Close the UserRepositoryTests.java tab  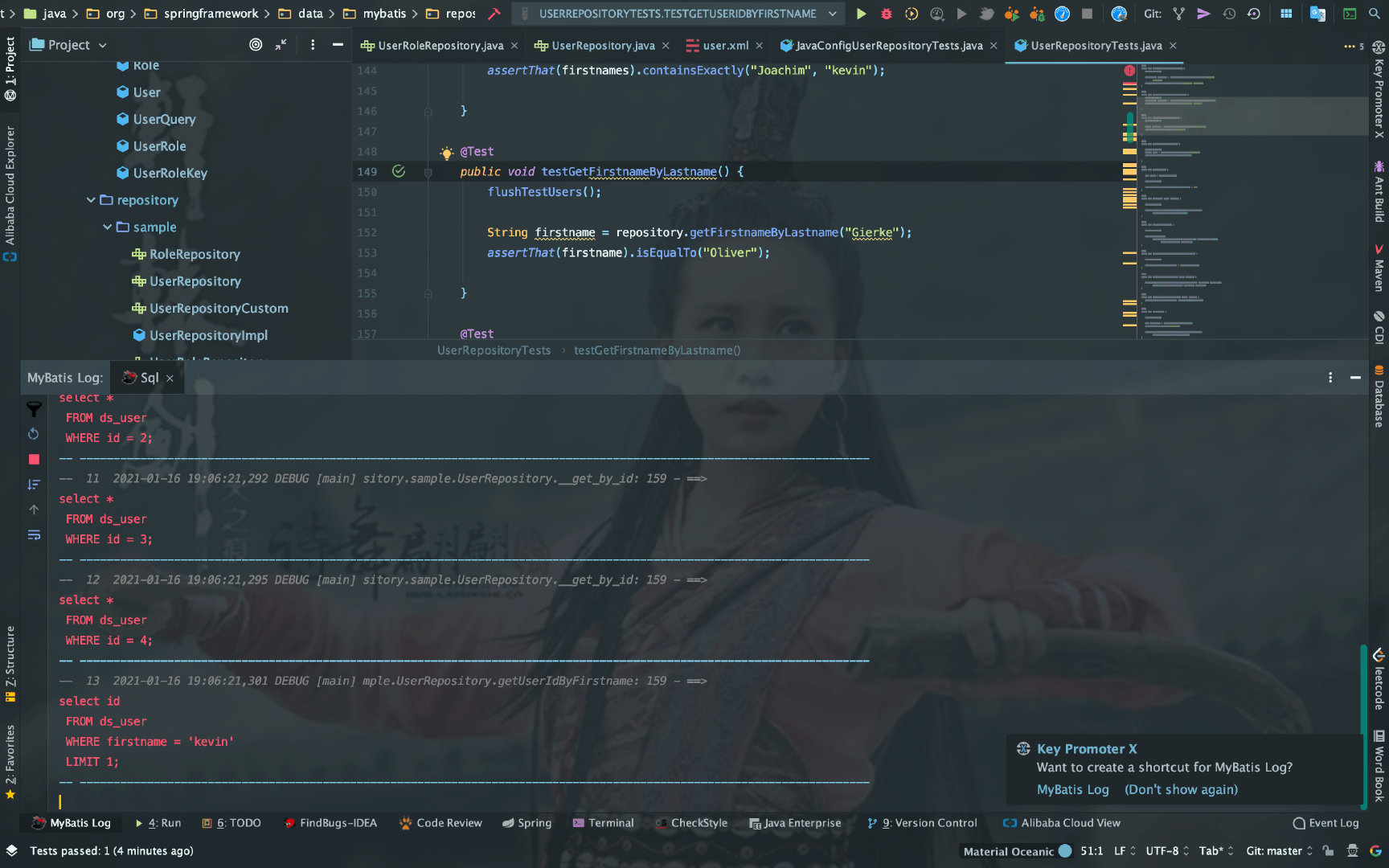point(1173,46)
